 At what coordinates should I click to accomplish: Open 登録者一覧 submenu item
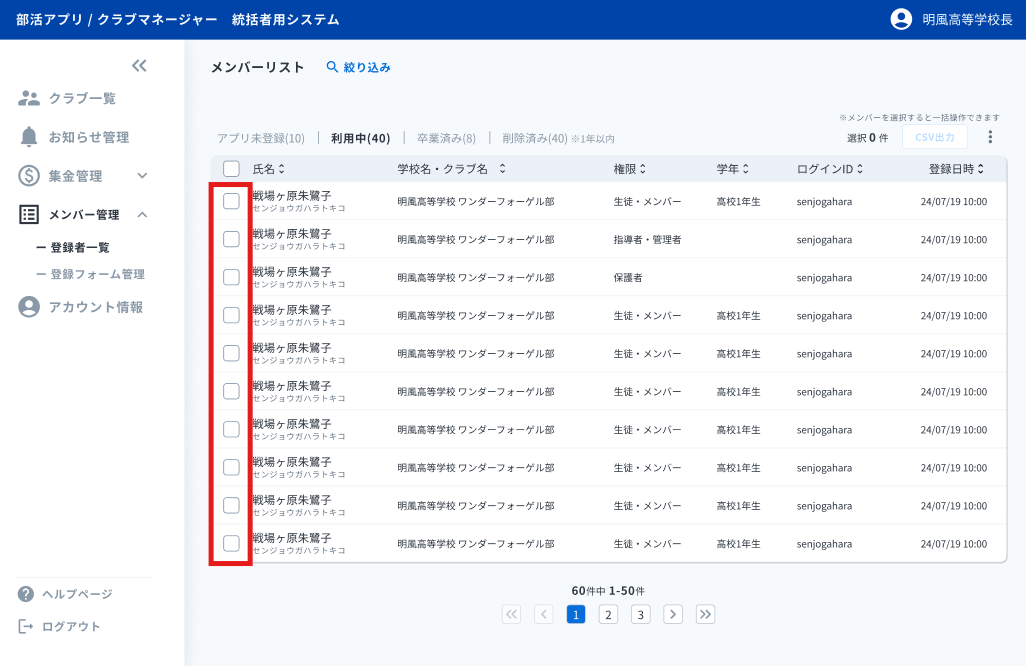80,247
